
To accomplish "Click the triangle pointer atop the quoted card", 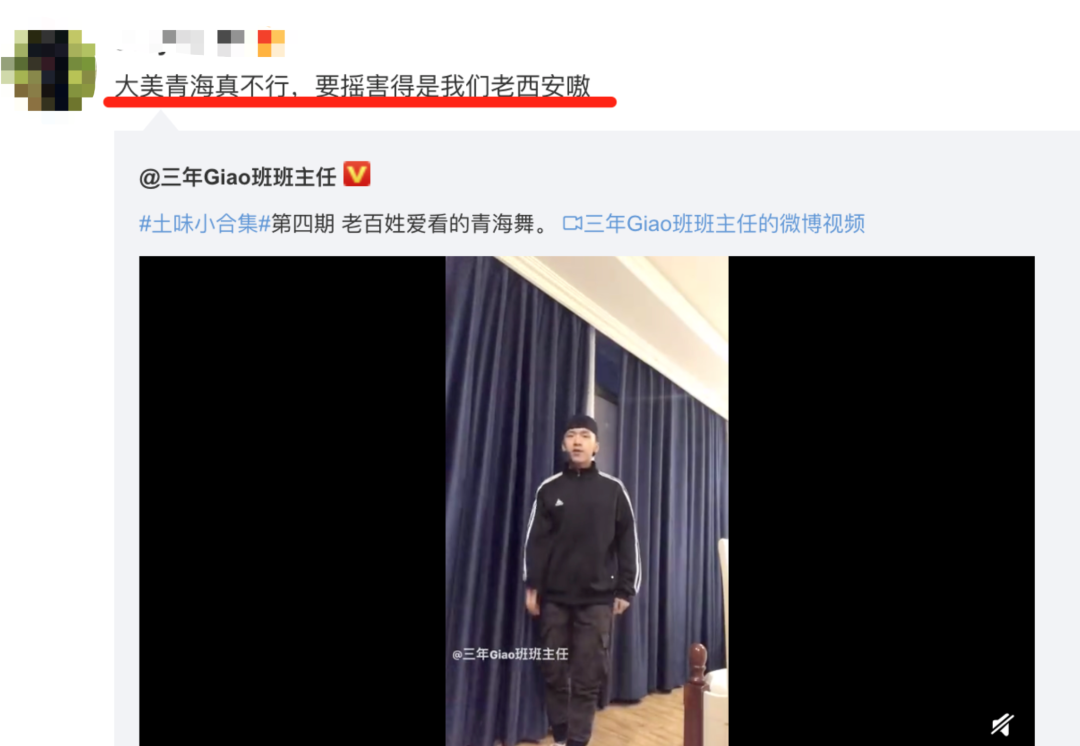I will (160, 121).
